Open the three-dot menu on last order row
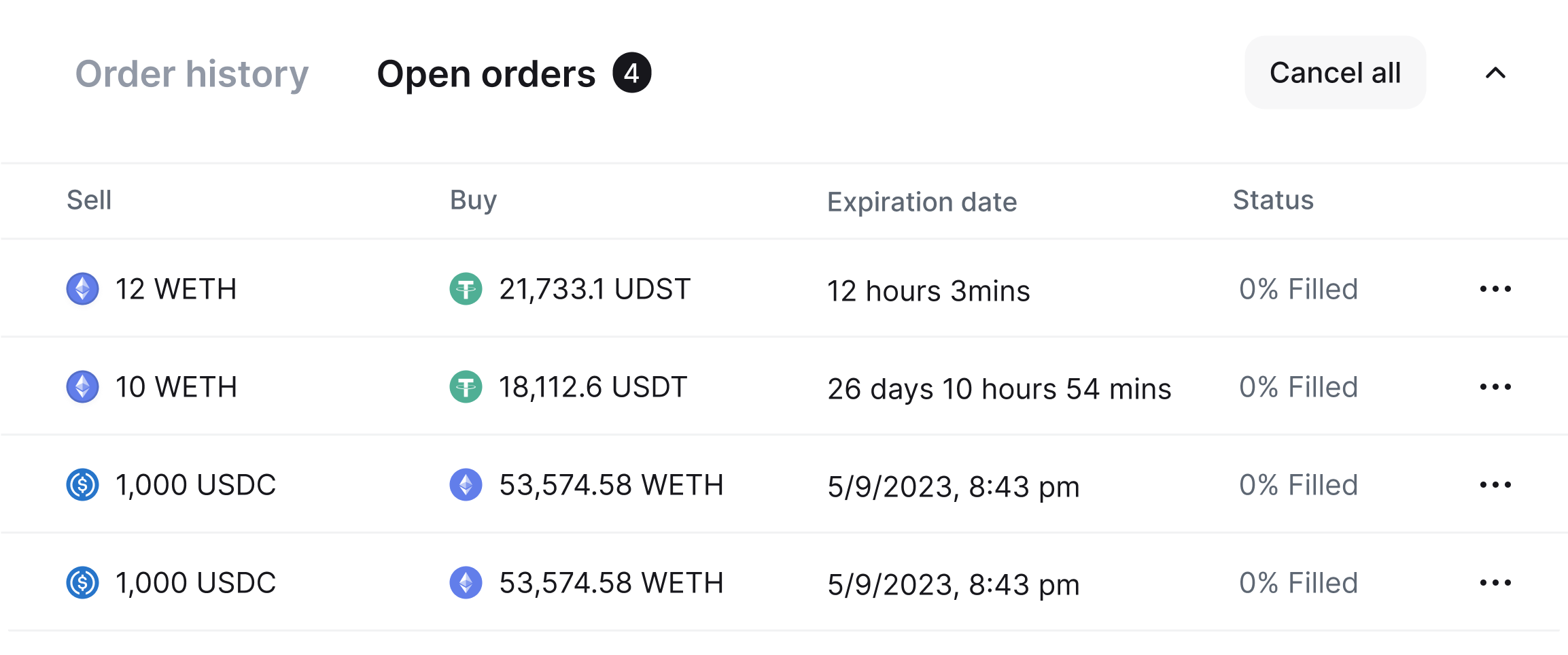The height and width of the screenshot is (655, 1568). point(1495,583)
